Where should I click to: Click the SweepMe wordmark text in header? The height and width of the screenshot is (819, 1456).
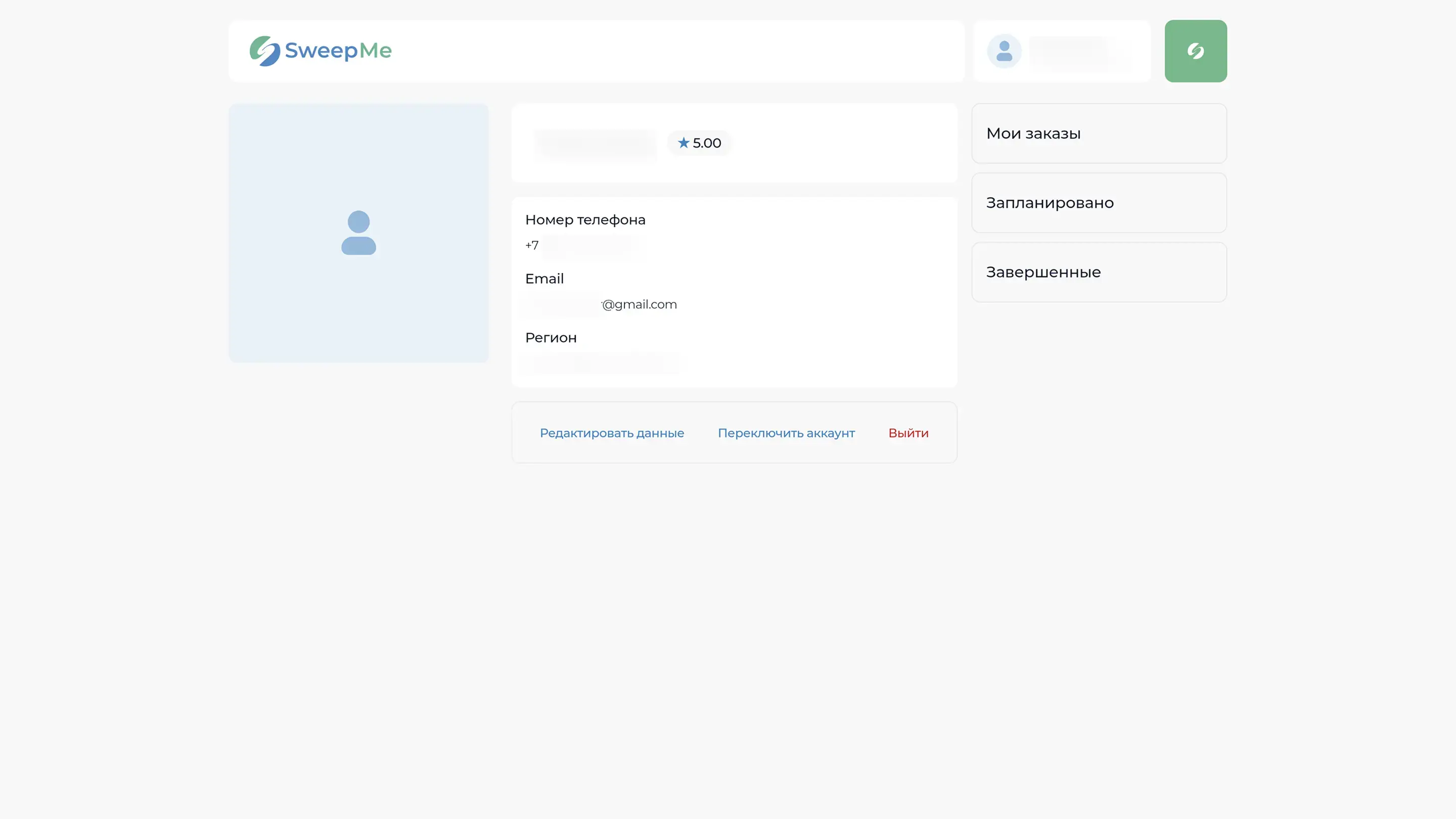tap(338, 51)
